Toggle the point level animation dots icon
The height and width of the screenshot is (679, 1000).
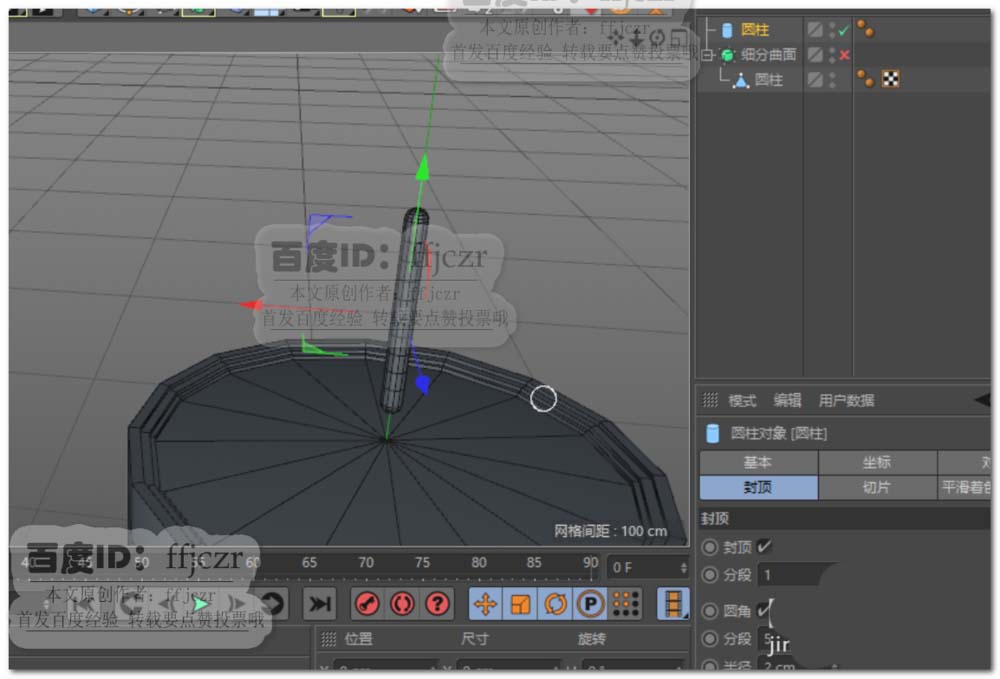626,604
